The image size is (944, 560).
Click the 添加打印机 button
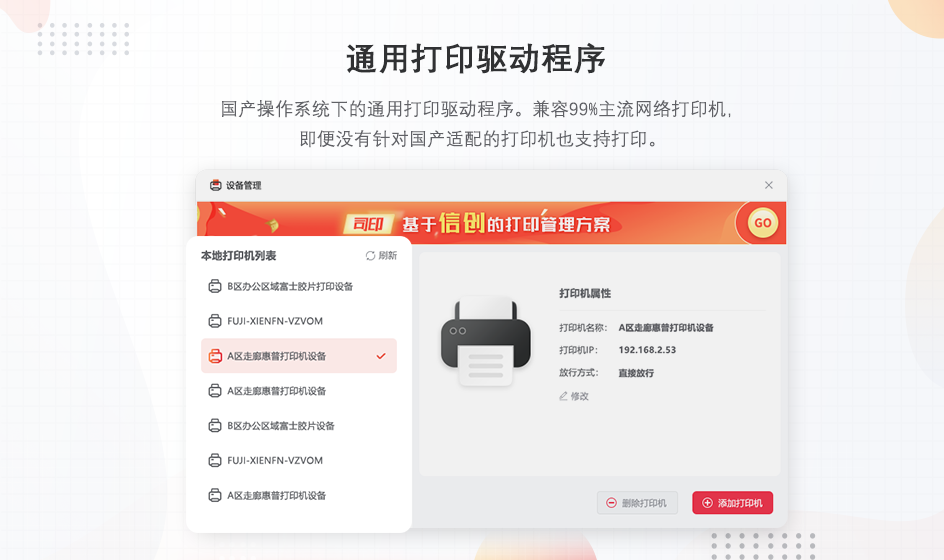[x=733, y=503]
